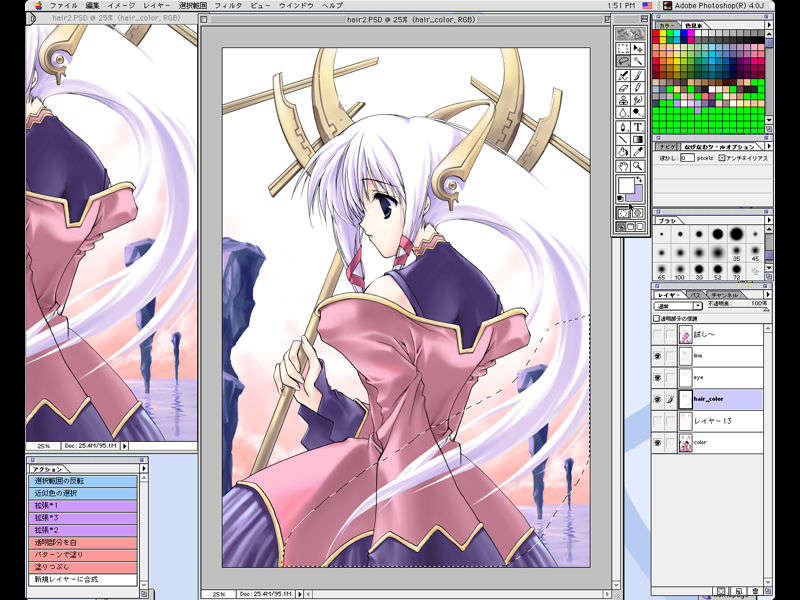Select the Line tool
800x600 pixels.
[x=622, y=139]
